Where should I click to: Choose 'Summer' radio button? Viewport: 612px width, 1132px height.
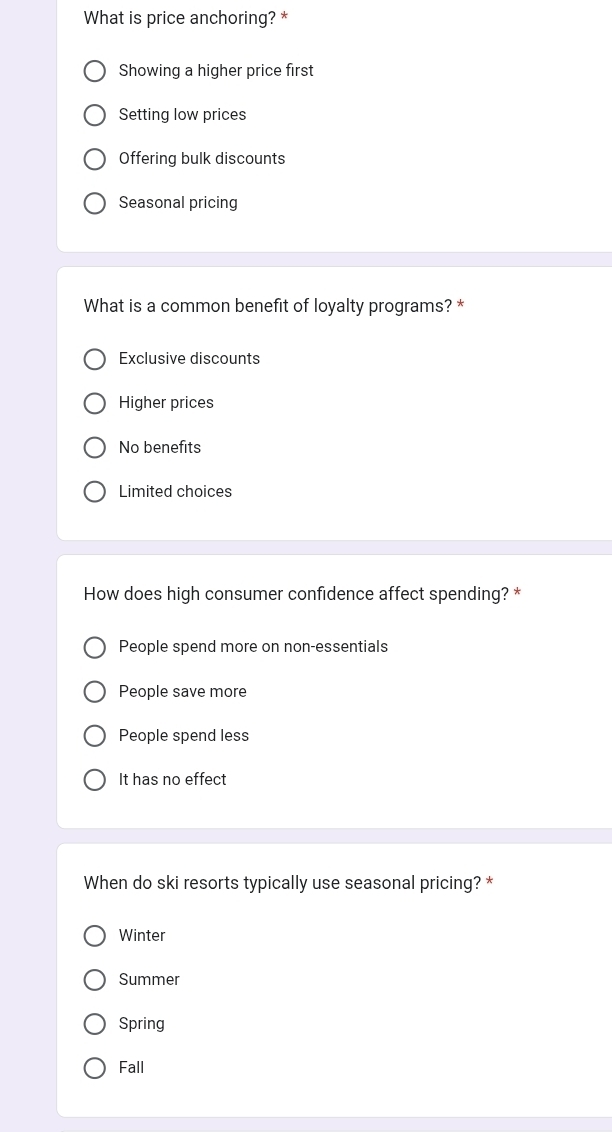pos(95,980)
